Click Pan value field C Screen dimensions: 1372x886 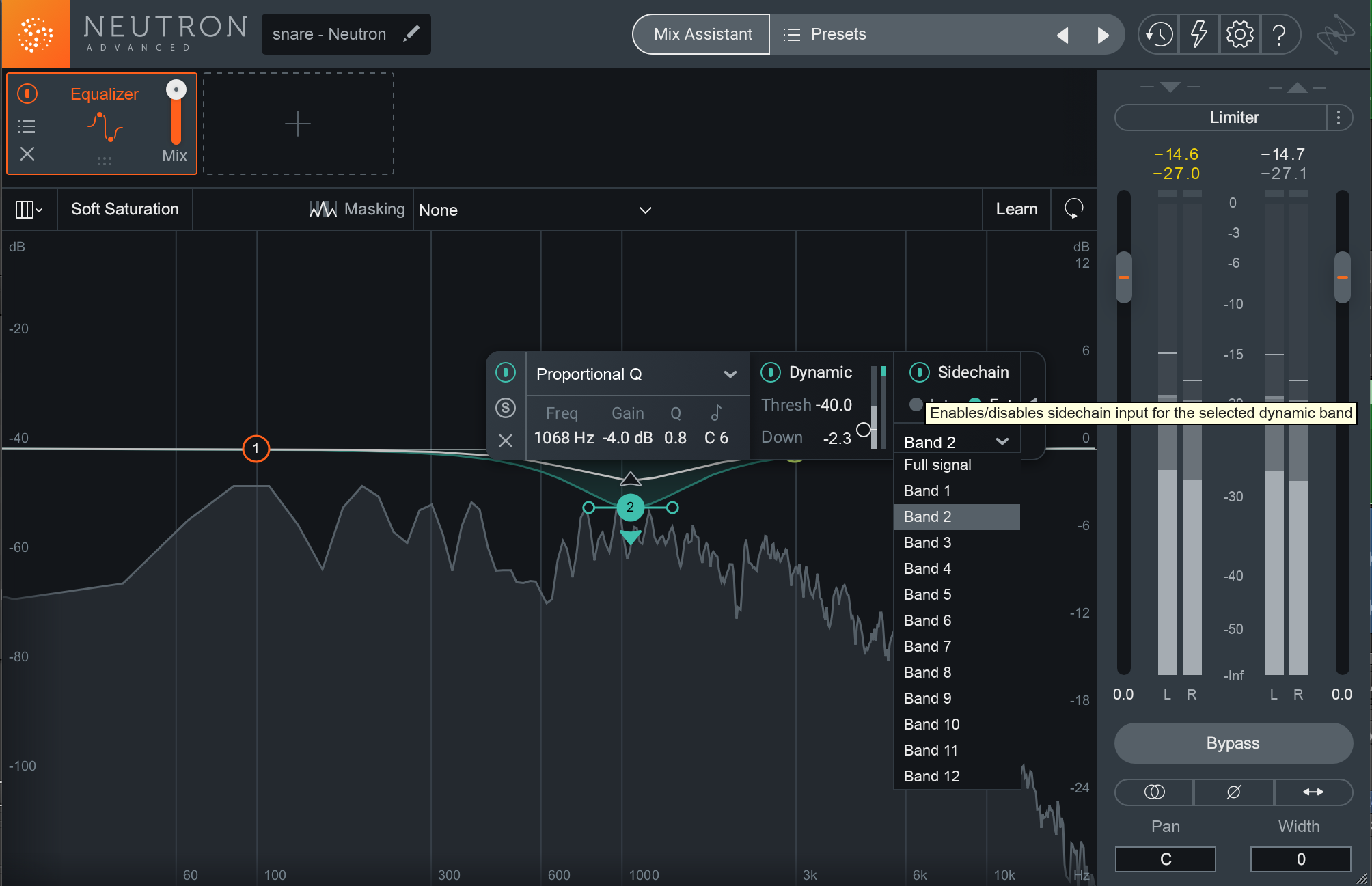click(x=1166, y=859)
